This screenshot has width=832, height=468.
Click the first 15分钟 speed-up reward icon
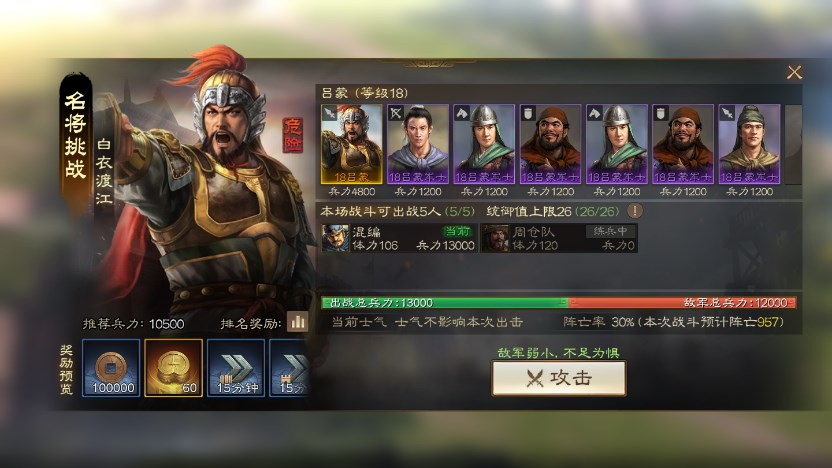[236, 368]
